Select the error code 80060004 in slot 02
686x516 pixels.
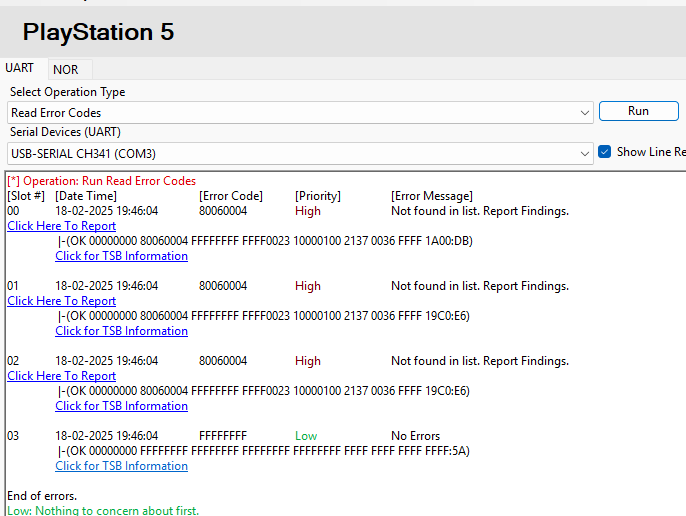click(x=223, y=361)
